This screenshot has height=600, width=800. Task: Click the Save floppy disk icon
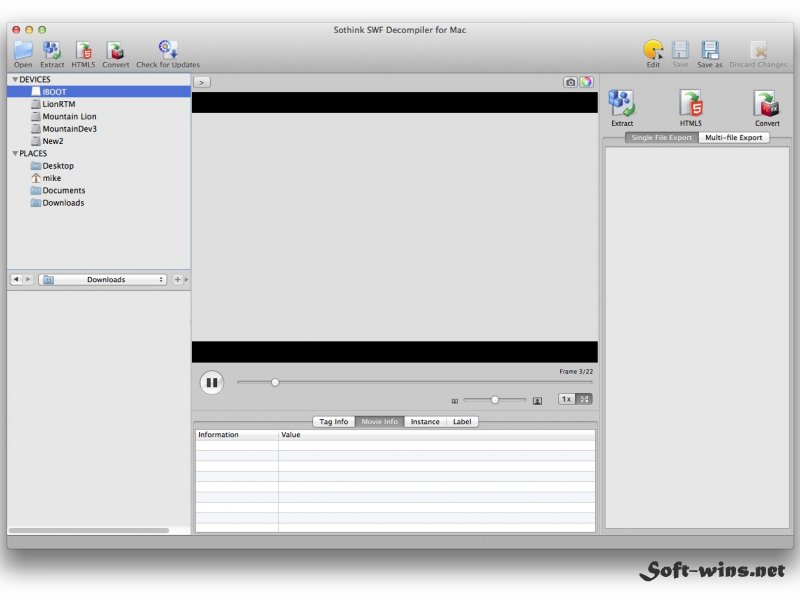(680, 54)
